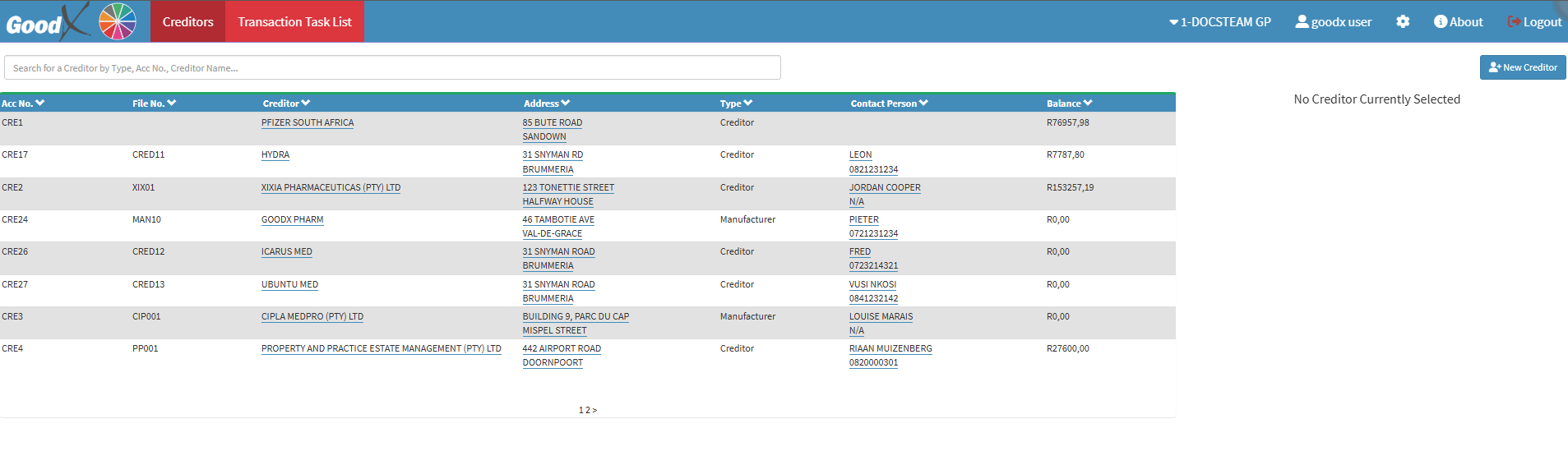Expand the 1-DOCSTEAM GP entity dropdown
The image size is (1568, 451).
pos(1219,22)
